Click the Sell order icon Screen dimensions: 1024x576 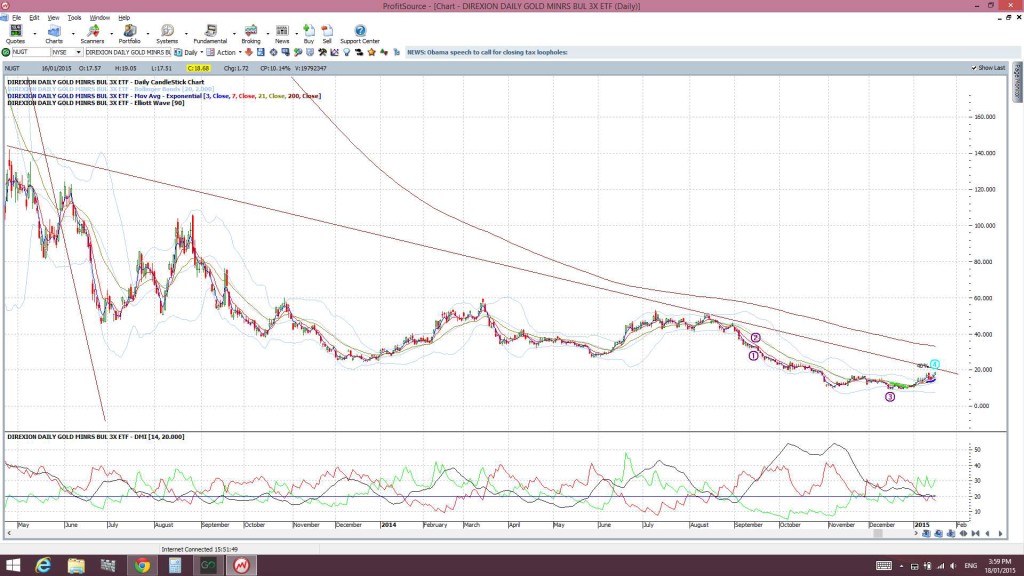(327, 34)
